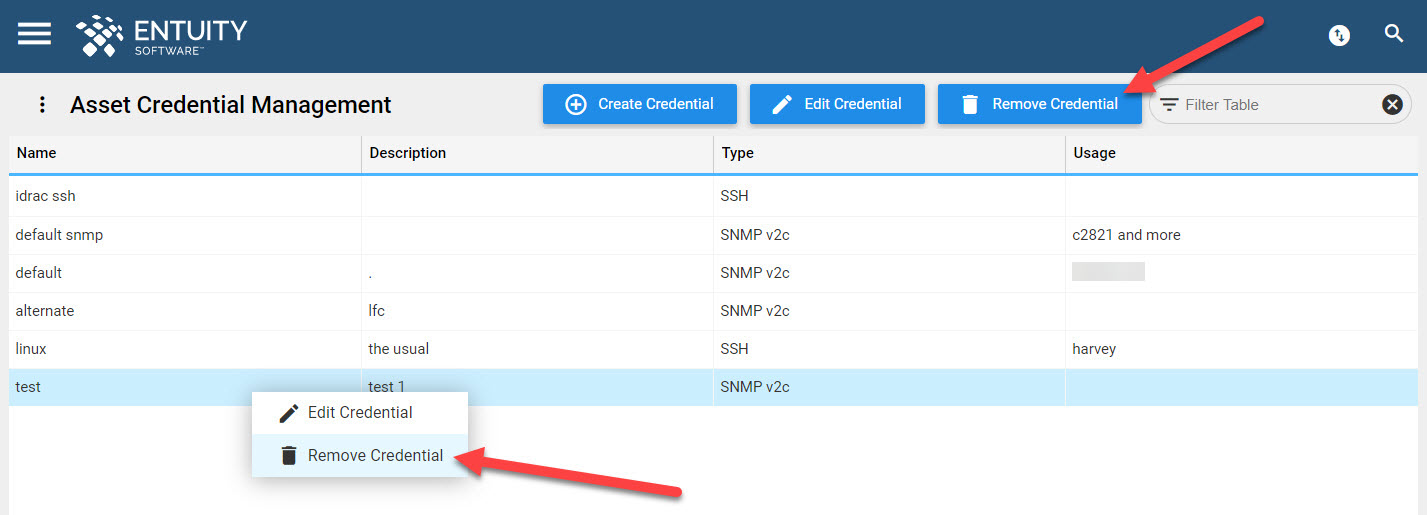Click the Create Credential button
Screen dimensions: 1427x515
tap(640, 104)
